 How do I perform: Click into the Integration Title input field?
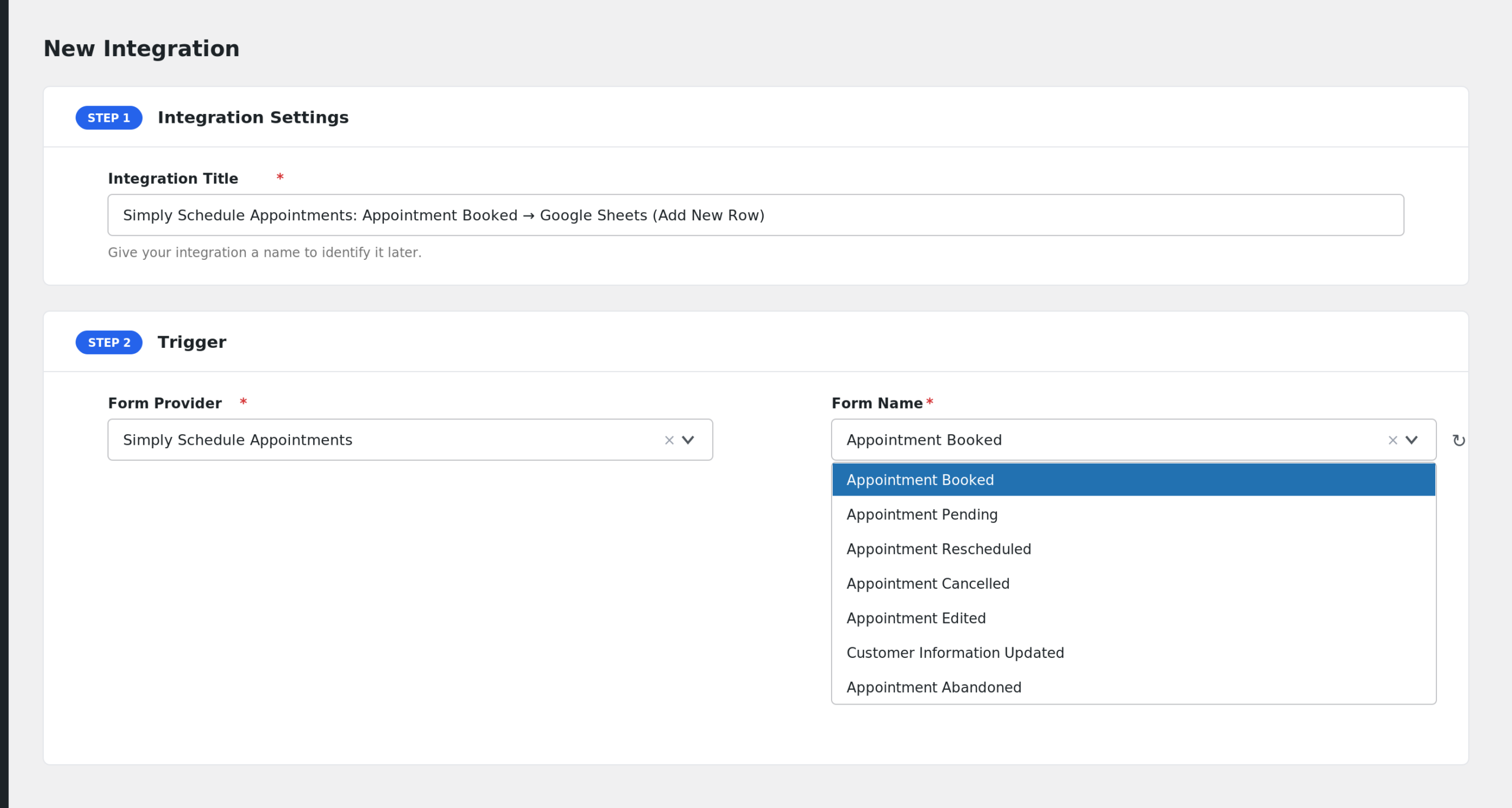coord(755,215)
